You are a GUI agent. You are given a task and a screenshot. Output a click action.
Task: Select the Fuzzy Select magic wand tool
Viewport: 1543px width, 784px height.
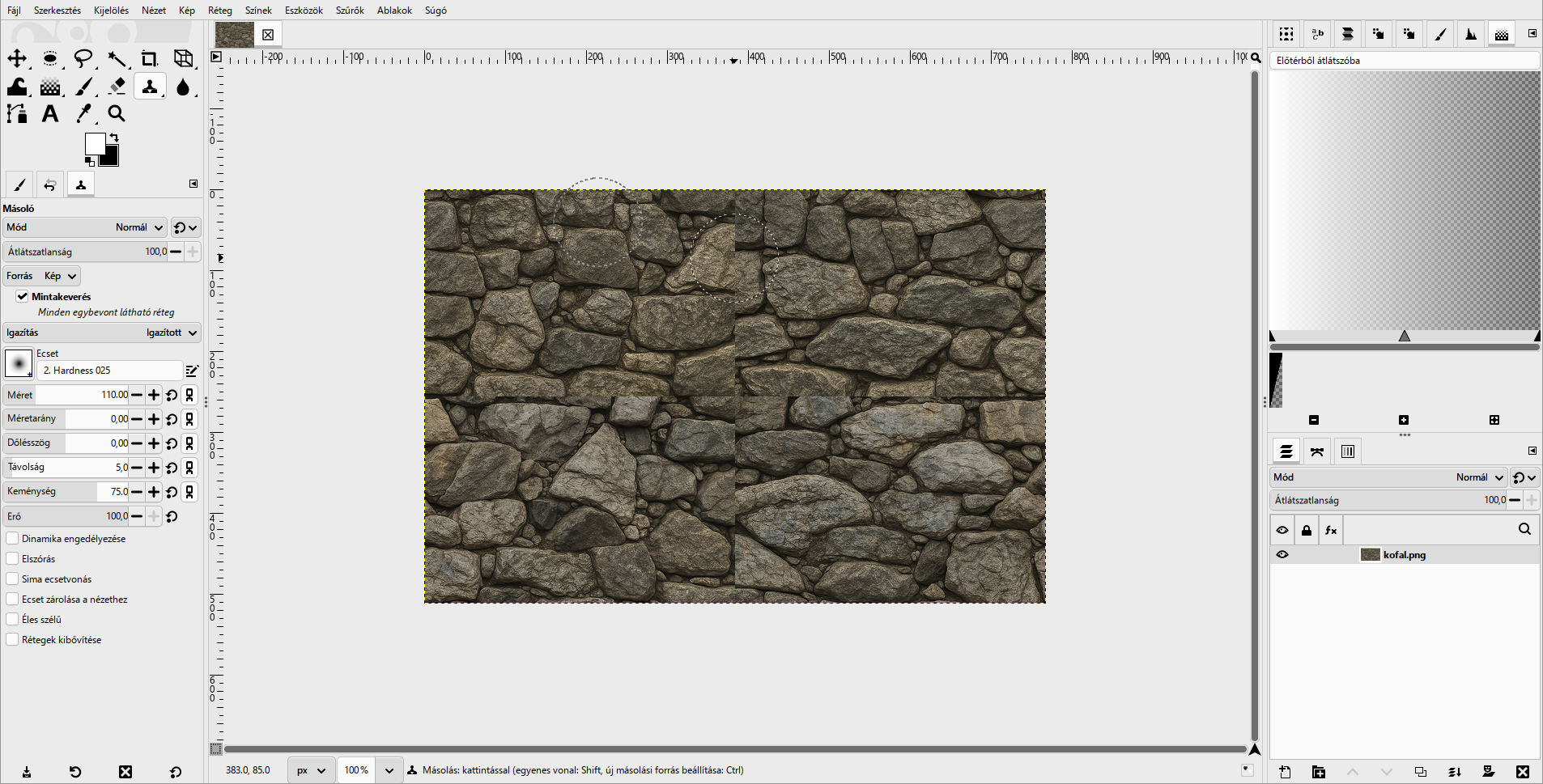(x=117, y=58)
